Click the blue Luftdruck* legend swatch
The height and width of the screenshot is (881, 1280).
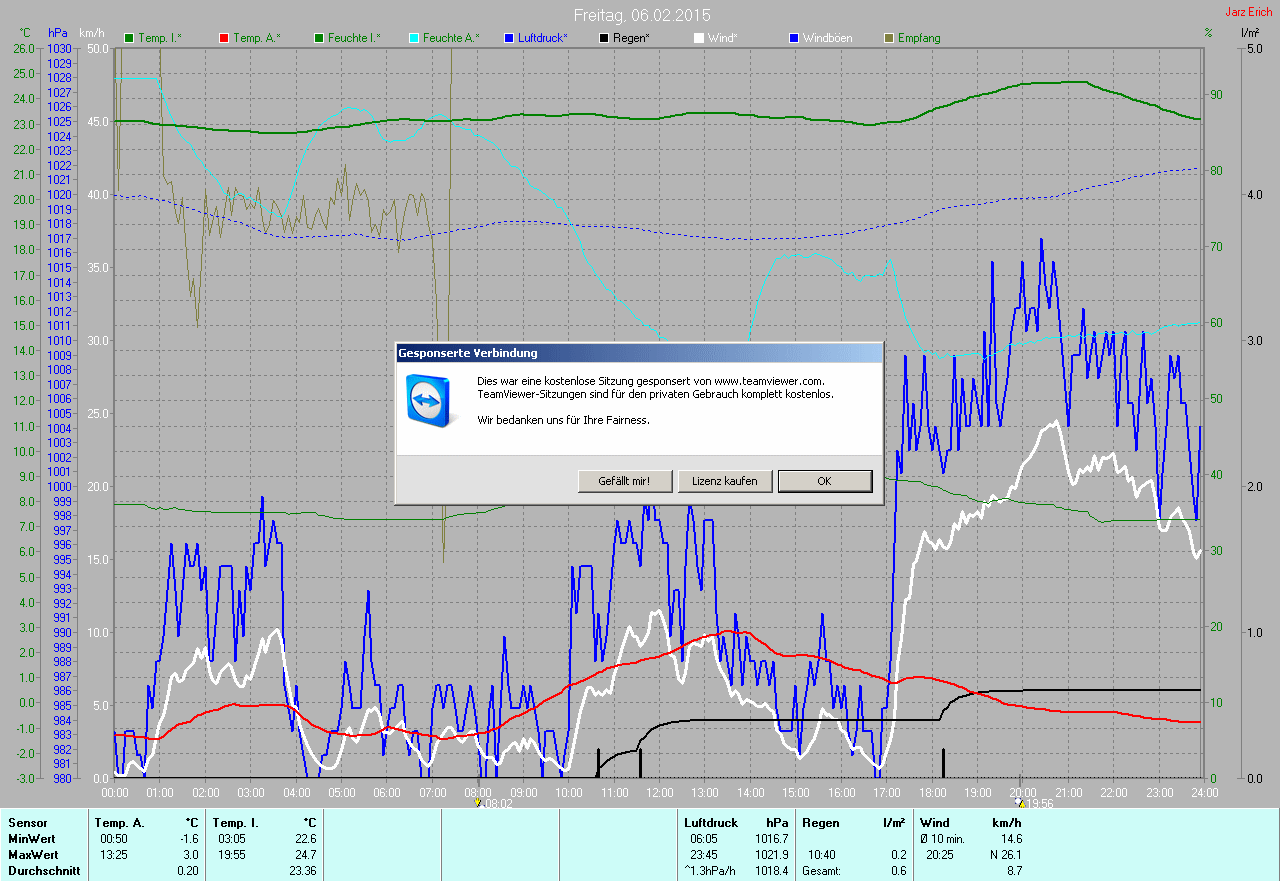point(509,38)
